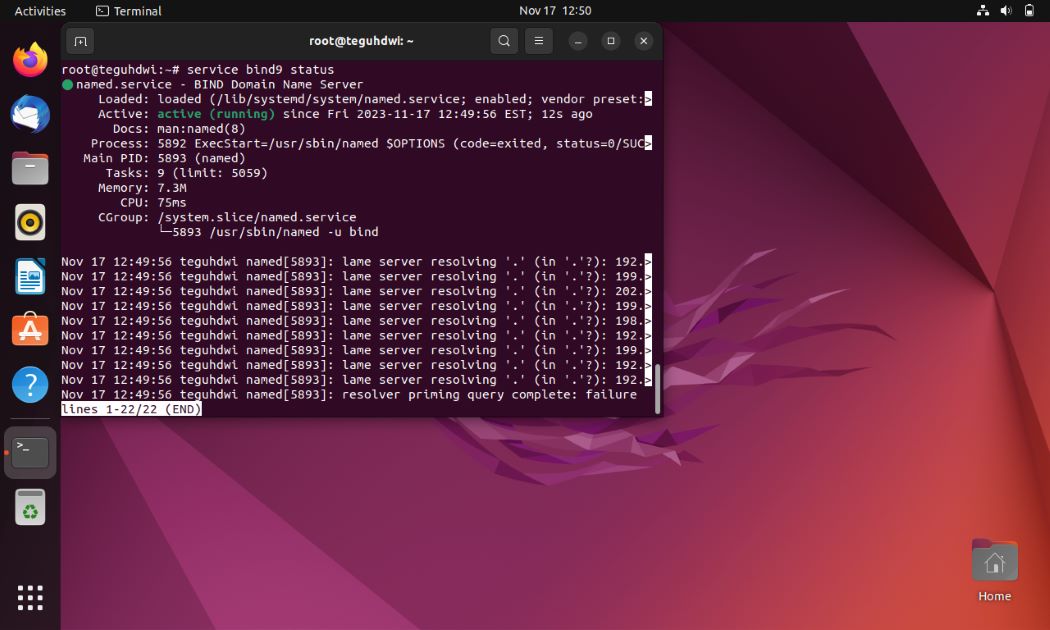Click the volume speaker icon
Screen dimensions: 1050x630
pos(1006,11)
